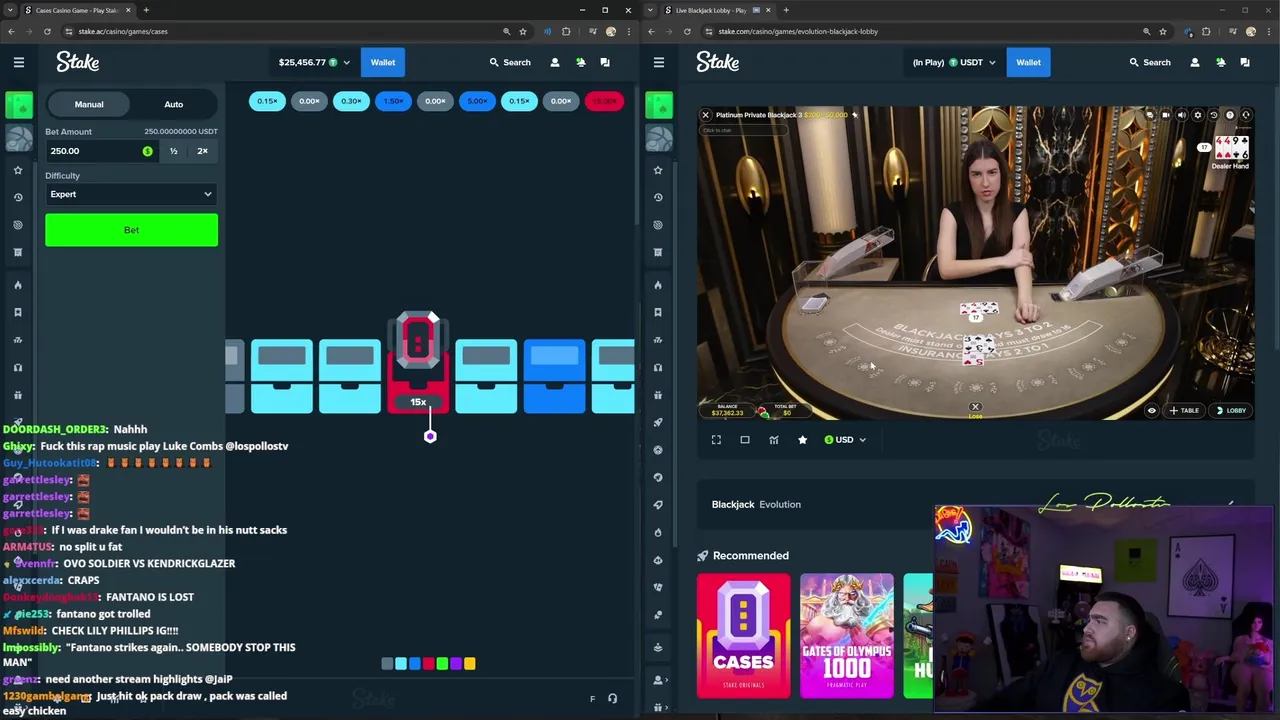
Task: Select the 0.30× past result chip
Action: [351, 101]
